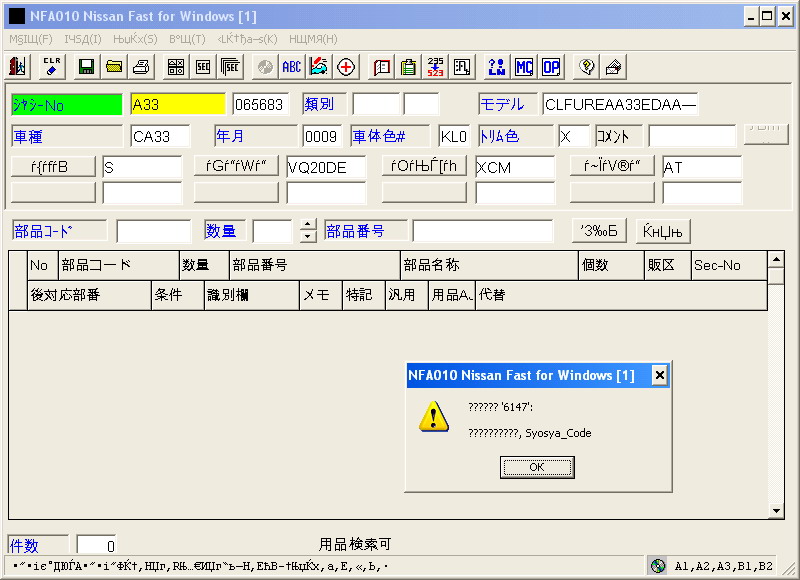
Task: Click the exit door icon in toolbar
Action: pyautogui.click(x=18, y=67)
